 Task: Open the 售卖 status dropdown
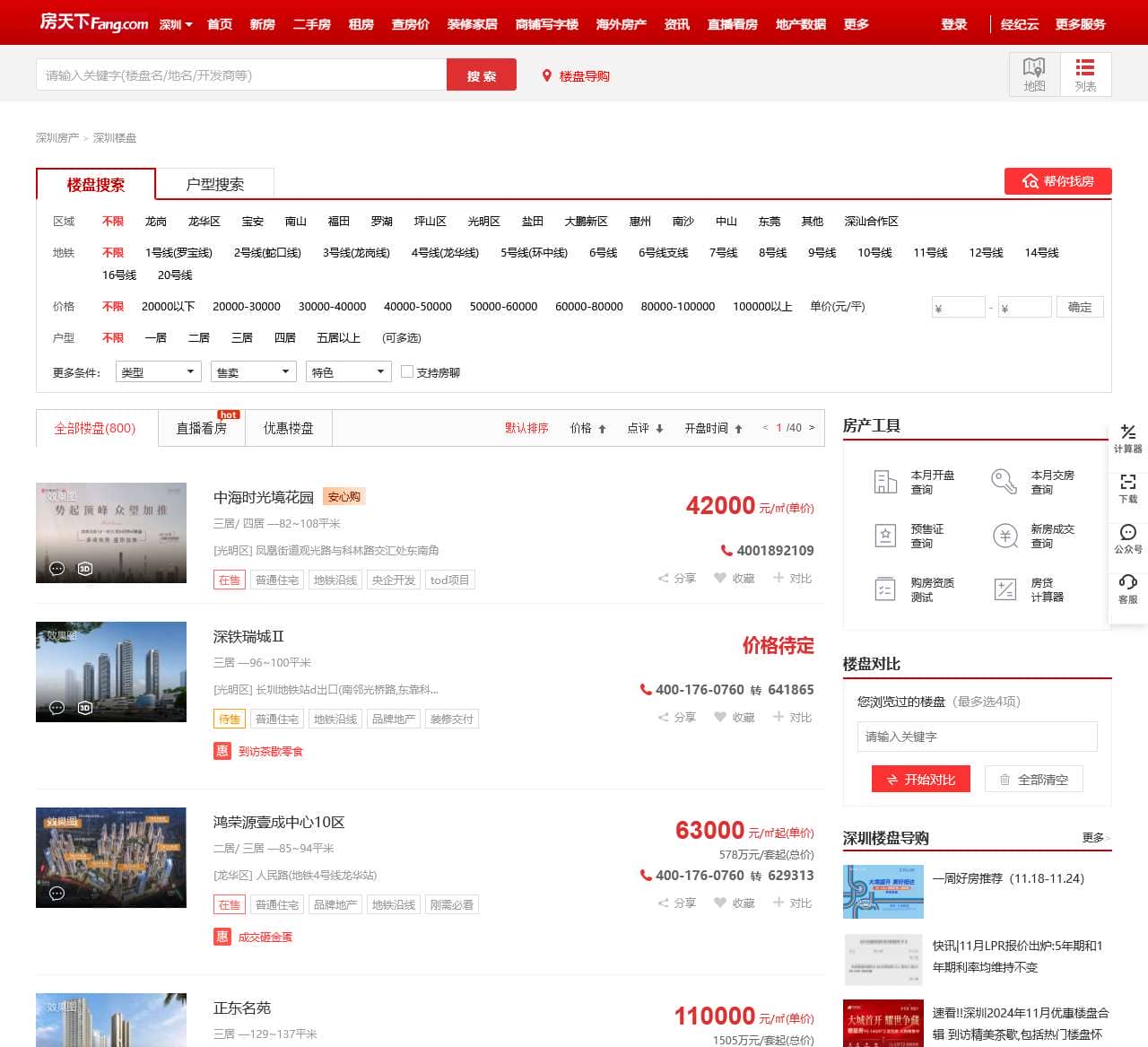(x=254, y=371)
